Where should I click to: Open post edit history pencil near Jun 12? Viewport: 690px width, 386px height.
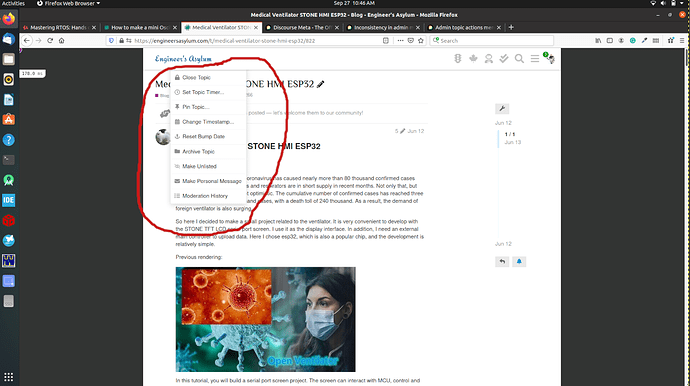[x=402, y=131]
